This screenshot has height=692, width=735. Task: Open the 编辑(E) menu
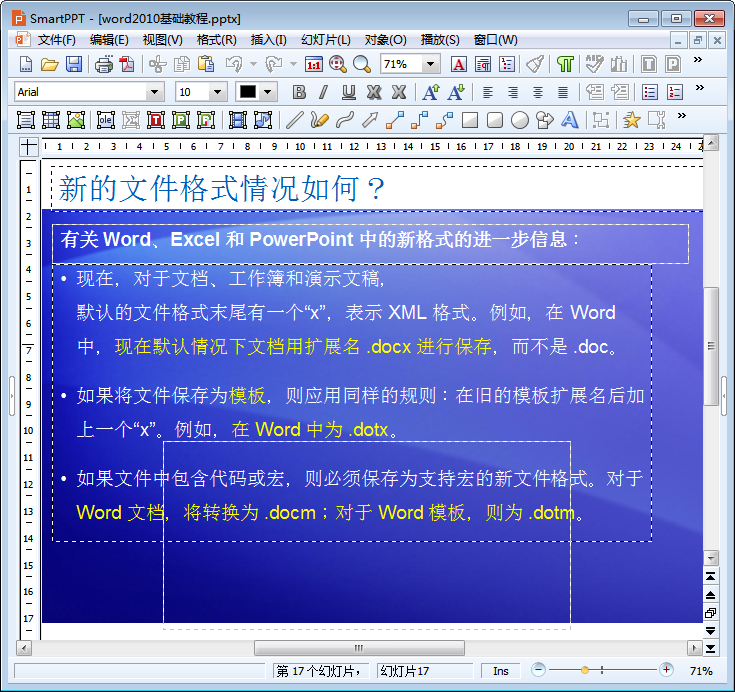109,40
